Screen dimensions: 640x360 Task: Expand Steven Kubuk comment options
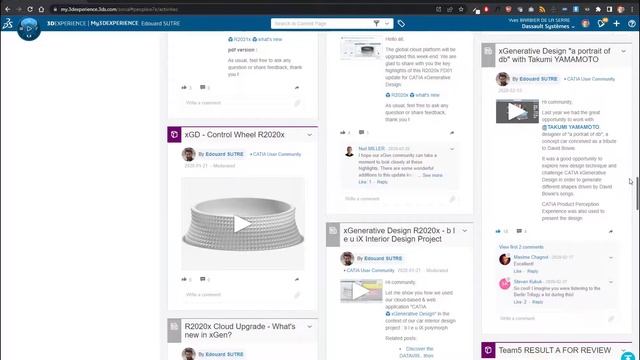pyautogui.click(x=611, y=282)
